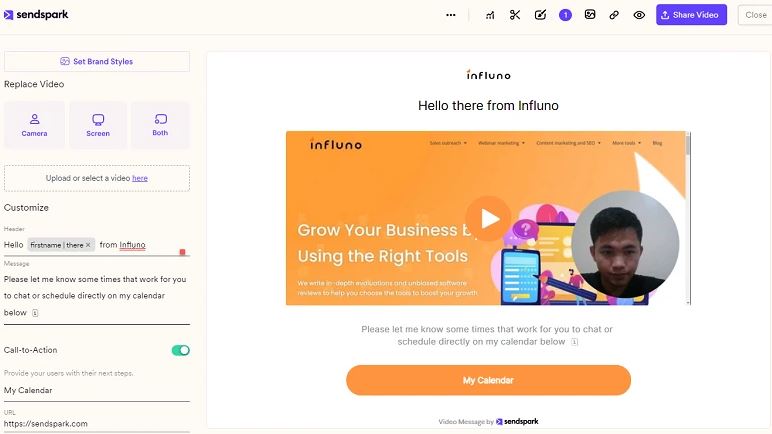Click the Share Video button
This screenshot has width=772, height=434.
tap(691, 15)
